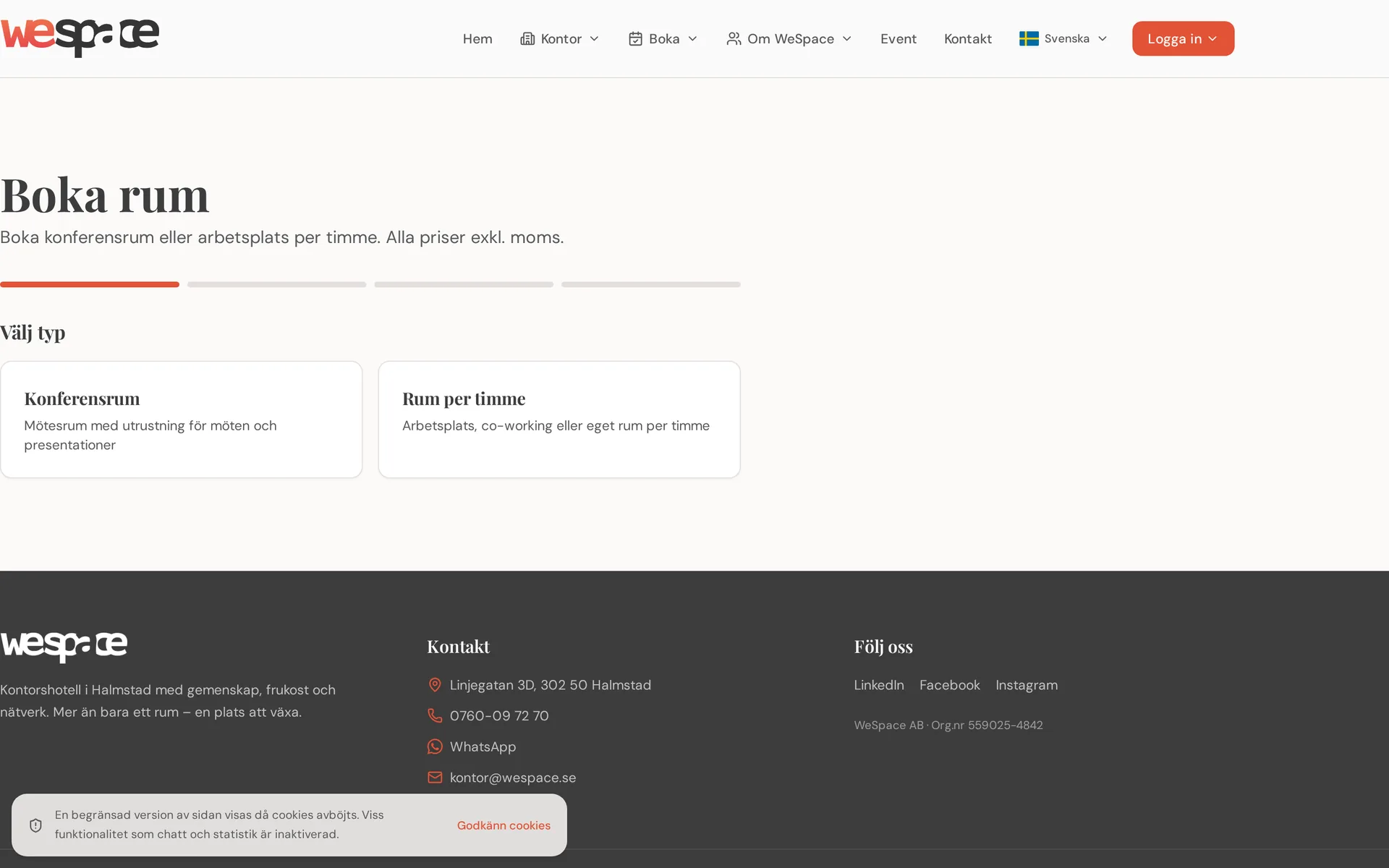Click the WeSpace logo in the header
This screenshot has height=868, width=1389.
click(x=80, y=38)
